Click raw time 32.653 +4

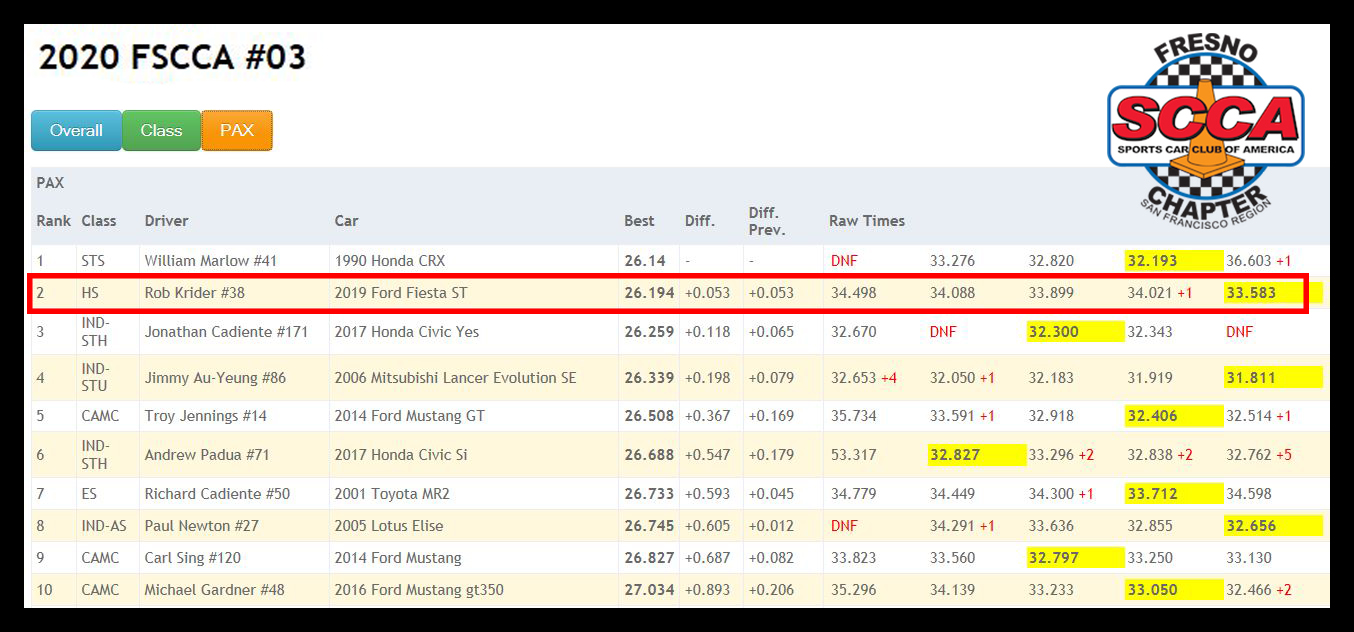click(864, 377)
